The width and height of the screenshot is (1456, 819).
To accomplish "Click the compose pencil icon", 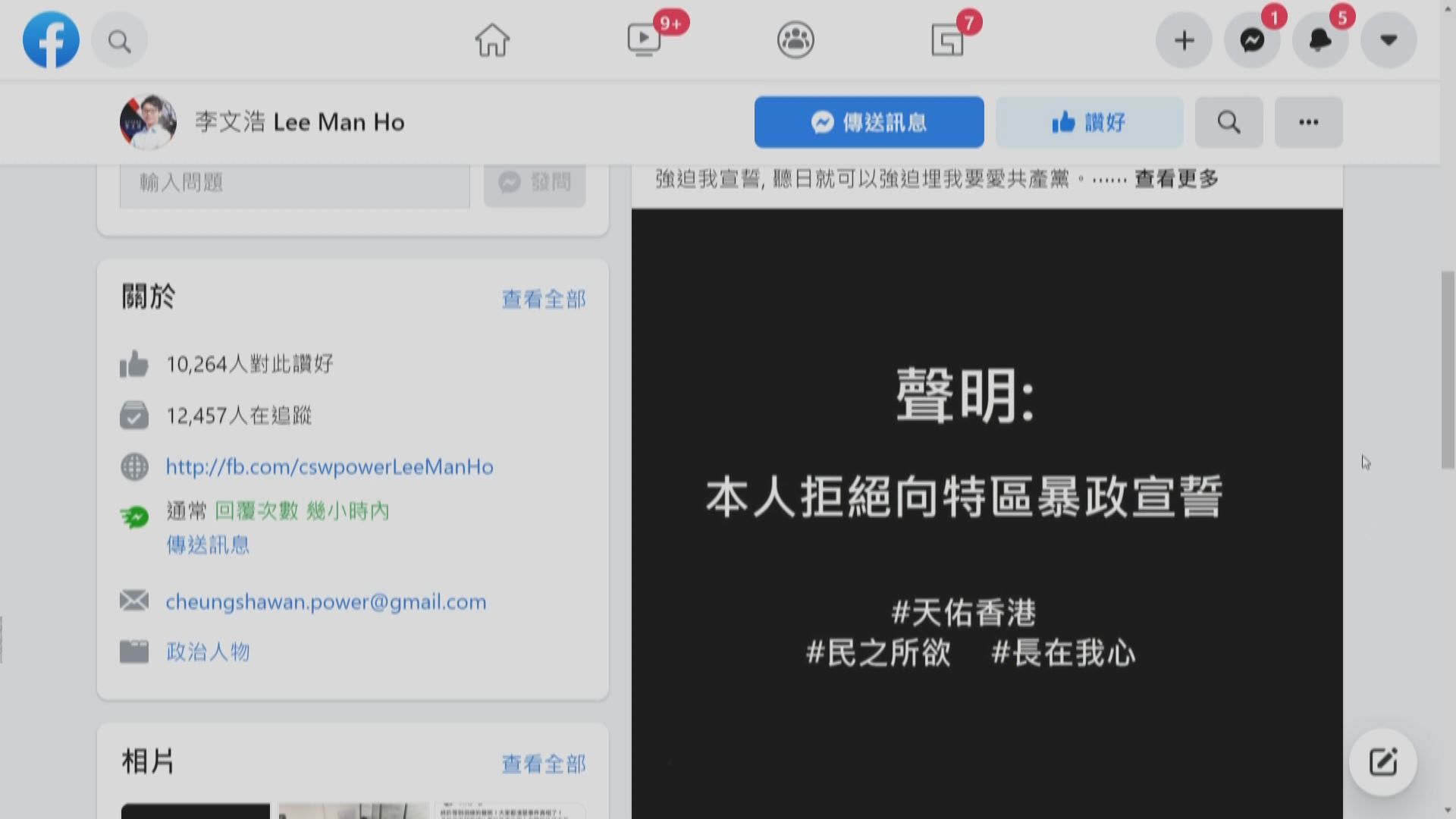I will [x=1384, y=762].
